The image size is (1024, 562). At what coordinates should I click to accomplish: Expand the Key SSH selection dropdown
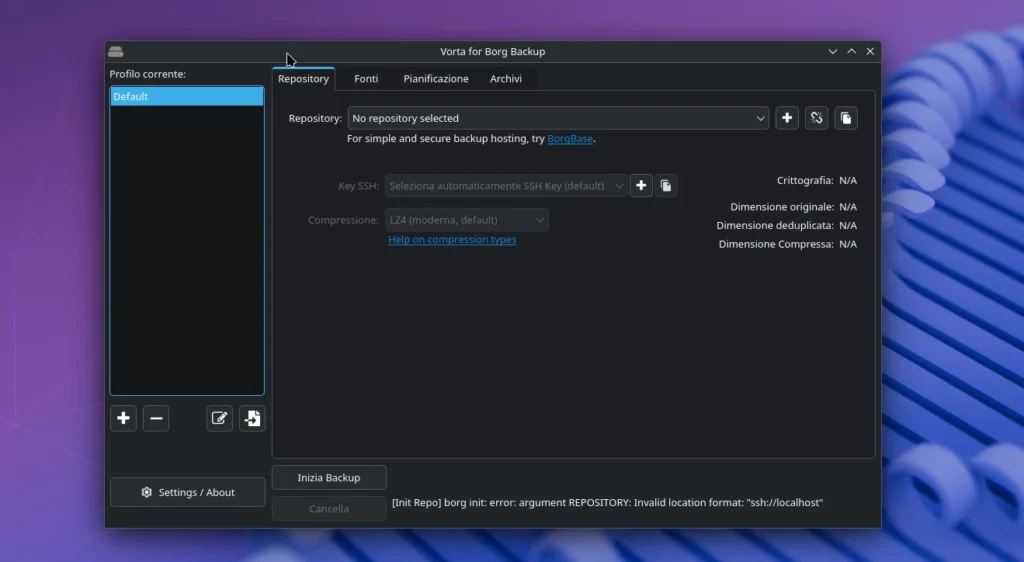pyautogui.click(x=506, y=185)
